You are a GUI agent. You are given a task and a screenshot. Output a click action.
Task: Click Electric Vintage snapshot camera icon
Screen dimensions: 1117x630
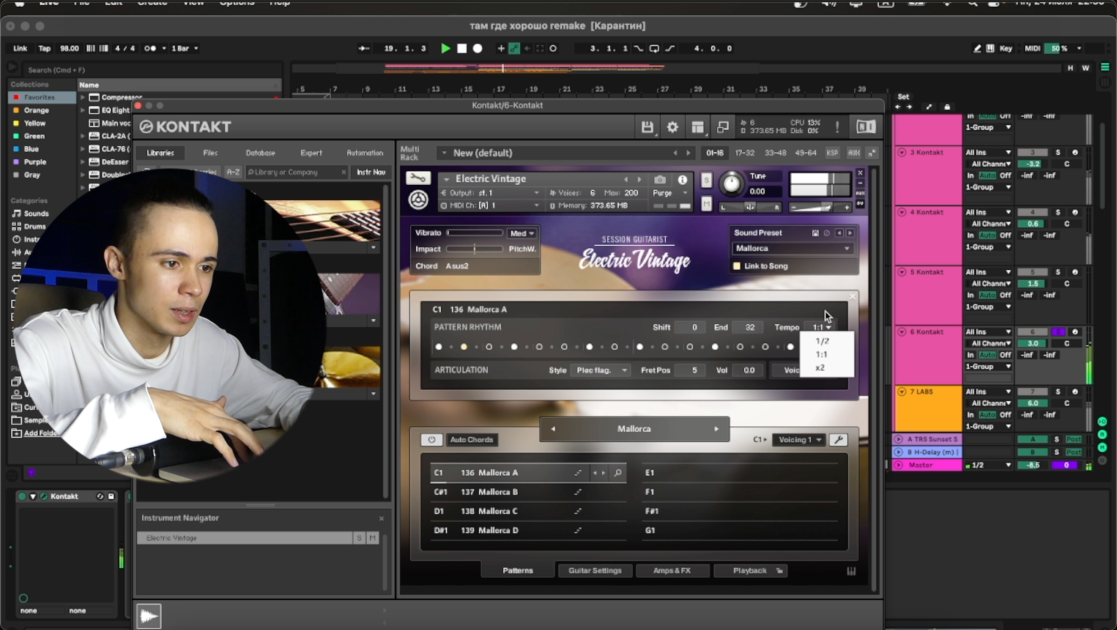pyautogui.click(x=660, y=180)
